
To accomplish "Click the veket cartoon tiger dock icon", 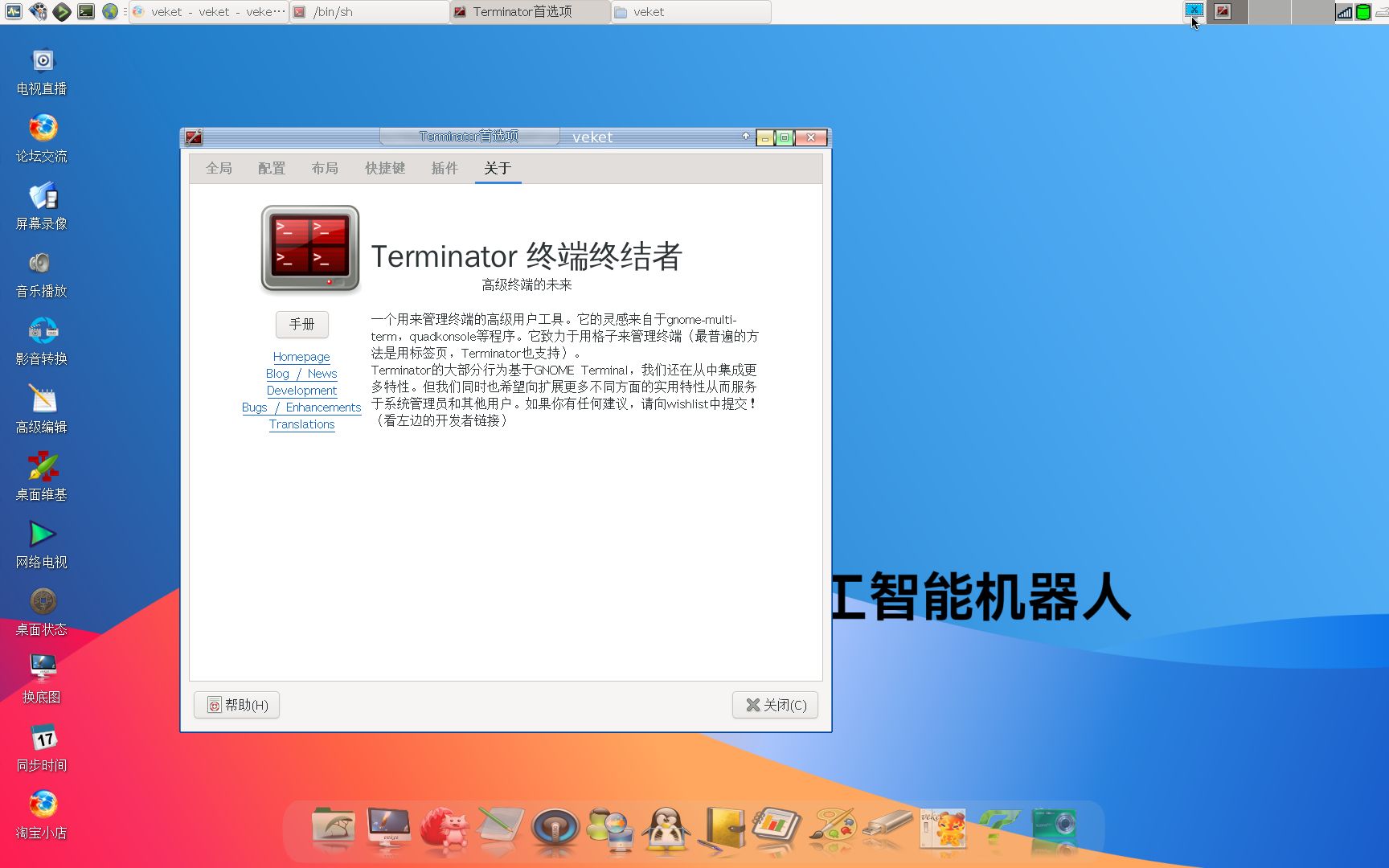I will (x=943, y=828).
